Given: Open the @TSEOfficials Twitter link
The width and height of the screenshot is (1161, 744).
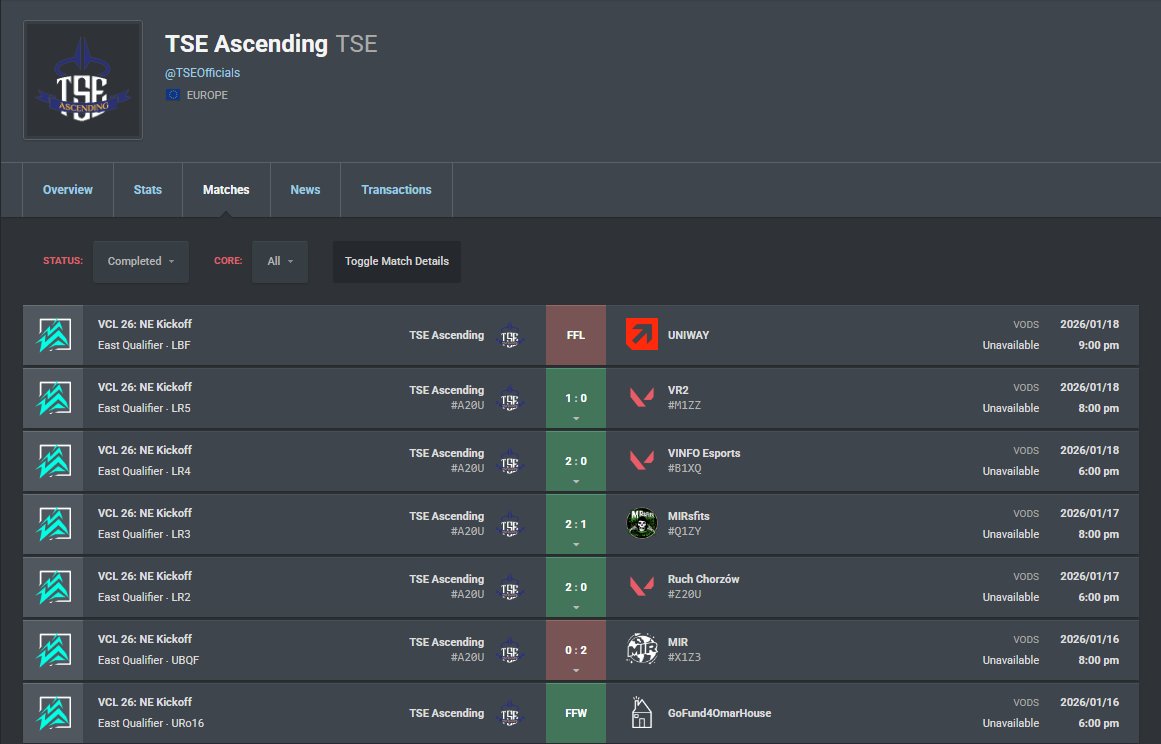Looking at the screenshot, I should click(202, 73).
